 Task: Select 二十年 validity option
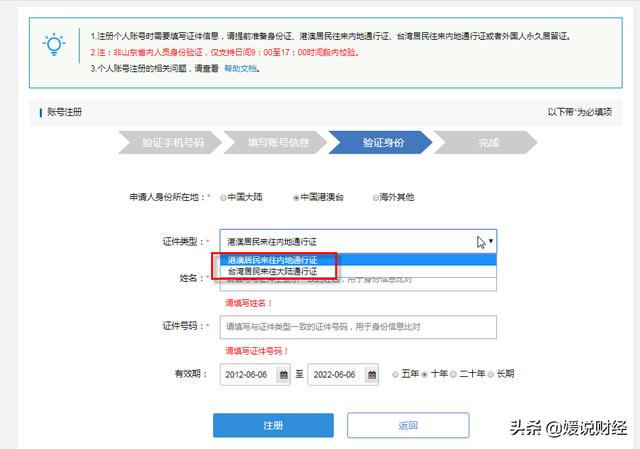[x=453, y=374]
